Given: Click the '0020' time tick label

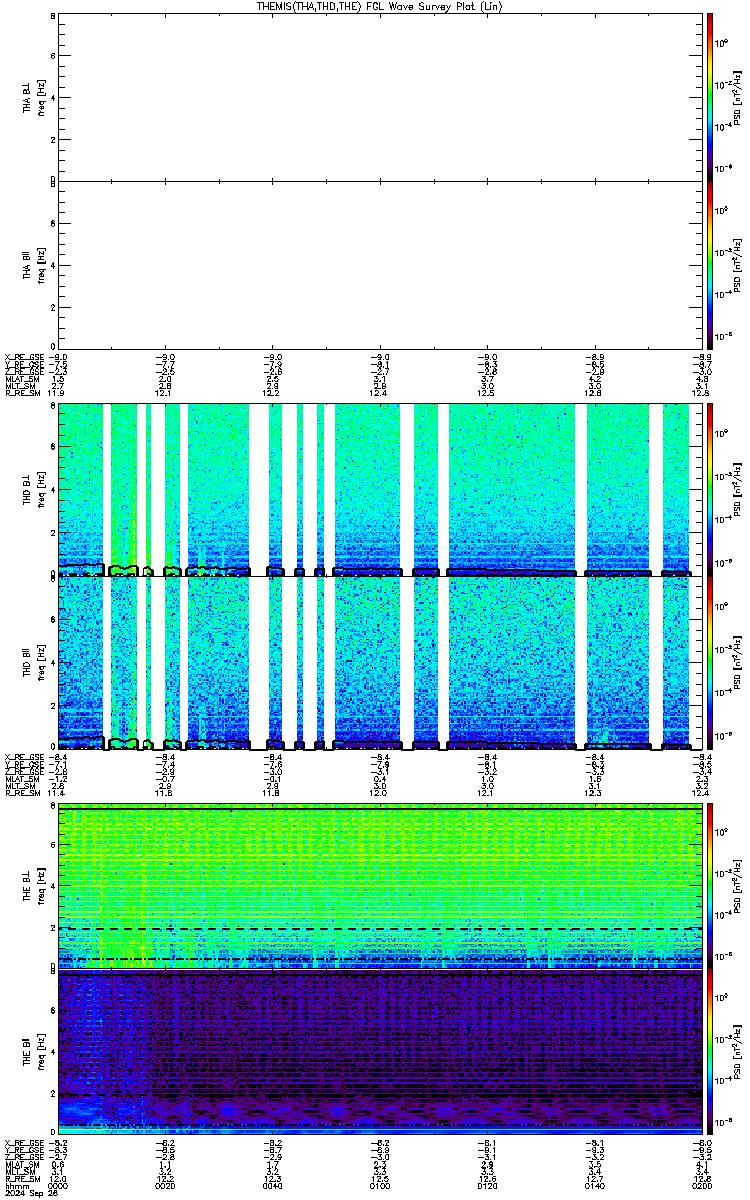Looking at the screenshot, I should point(165,1187).
